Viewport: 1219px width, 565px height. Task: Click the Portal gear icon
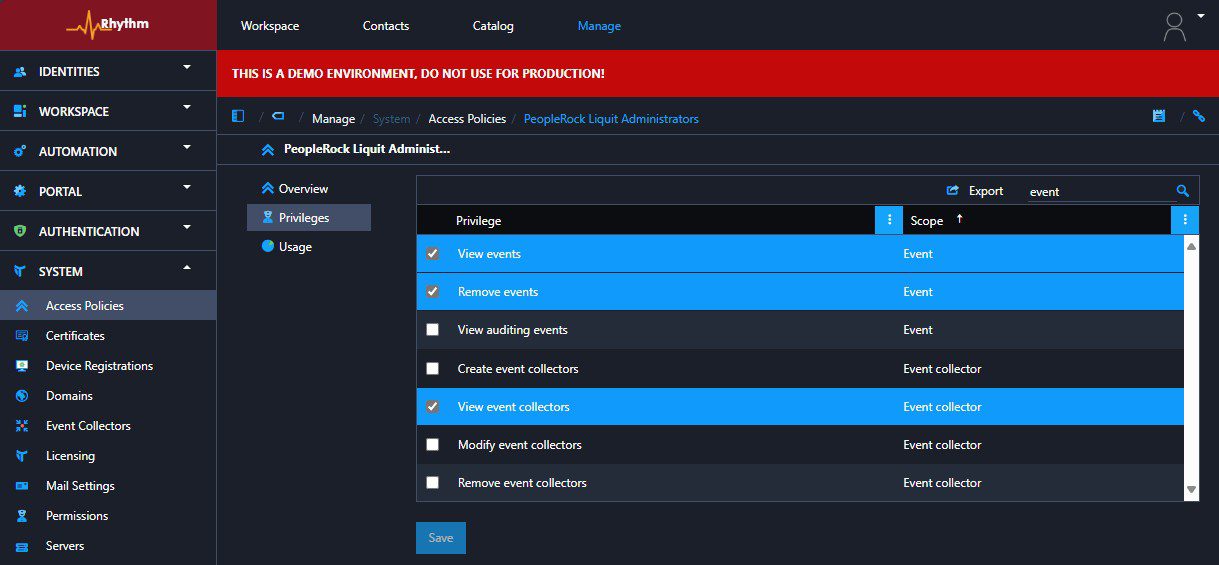(x=20, y=192)
